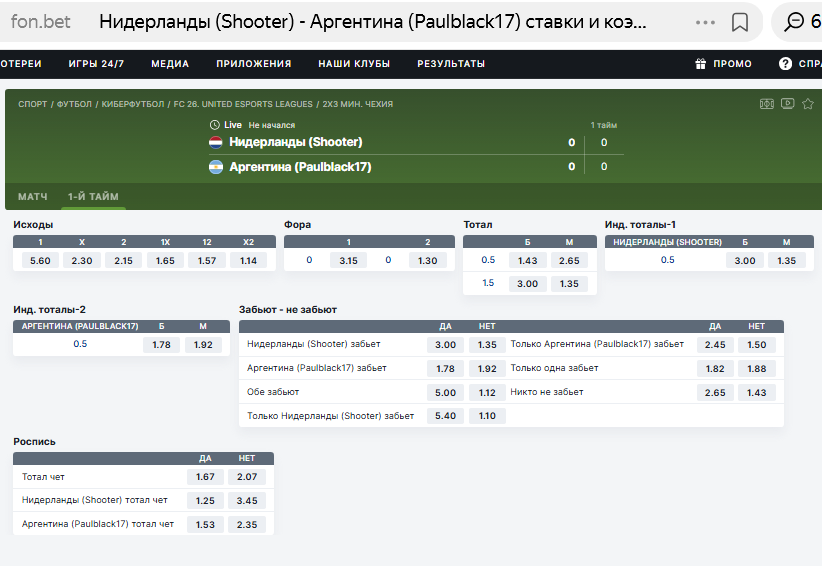Click the zoom-out magnifier icon
The height and width of the screenshot is (566, 822).
click(794, 21)
